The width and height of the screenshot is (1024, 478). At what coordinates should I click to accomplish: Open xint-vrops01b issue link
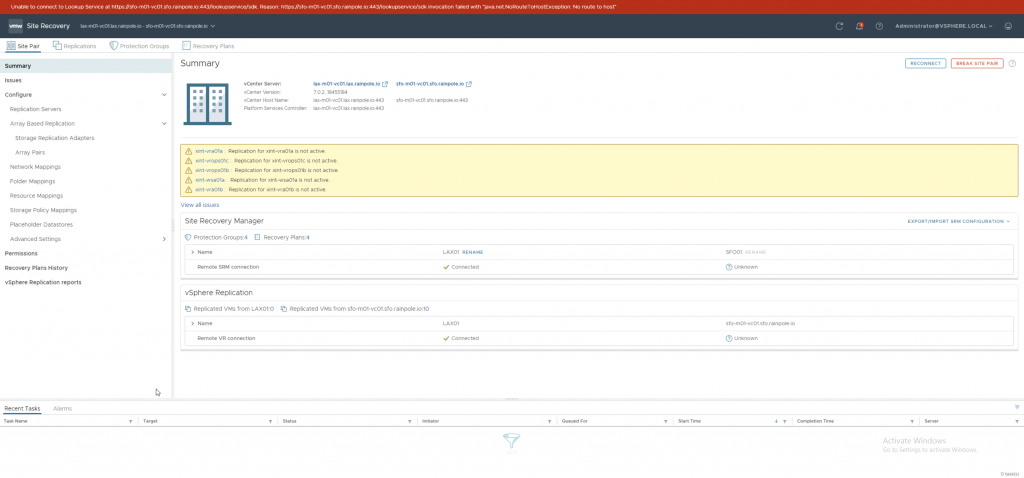(212, 170)
